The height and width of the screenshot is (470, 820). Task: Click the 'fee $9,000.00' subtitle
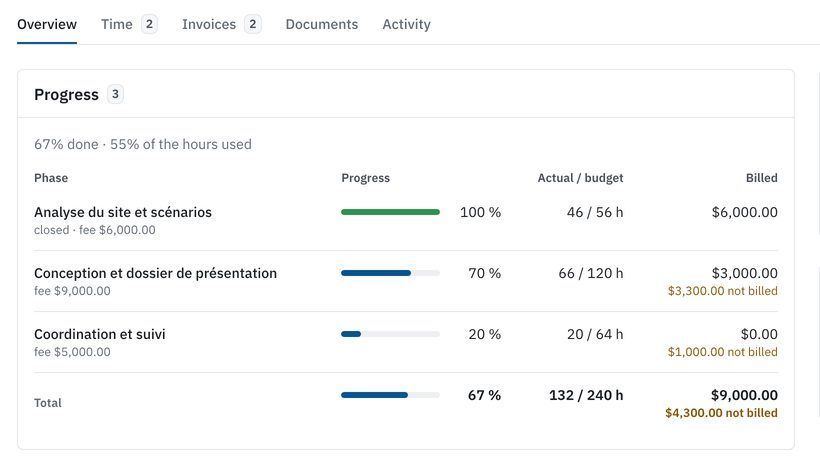(x=72, y=291)
